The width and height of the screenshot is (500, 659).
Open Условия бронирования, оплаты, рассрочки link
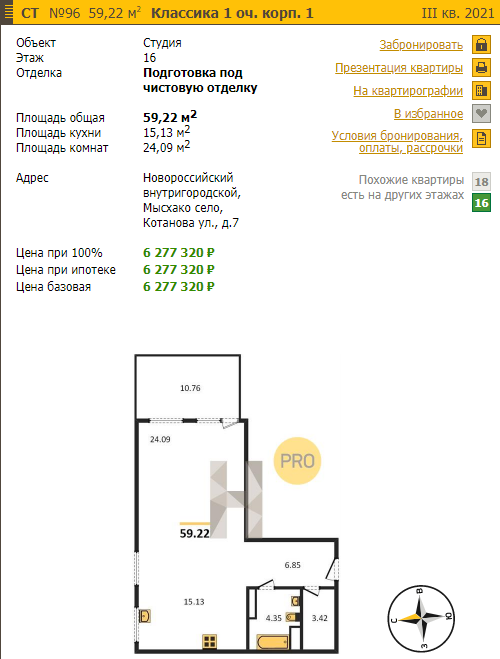pos(397,142)
